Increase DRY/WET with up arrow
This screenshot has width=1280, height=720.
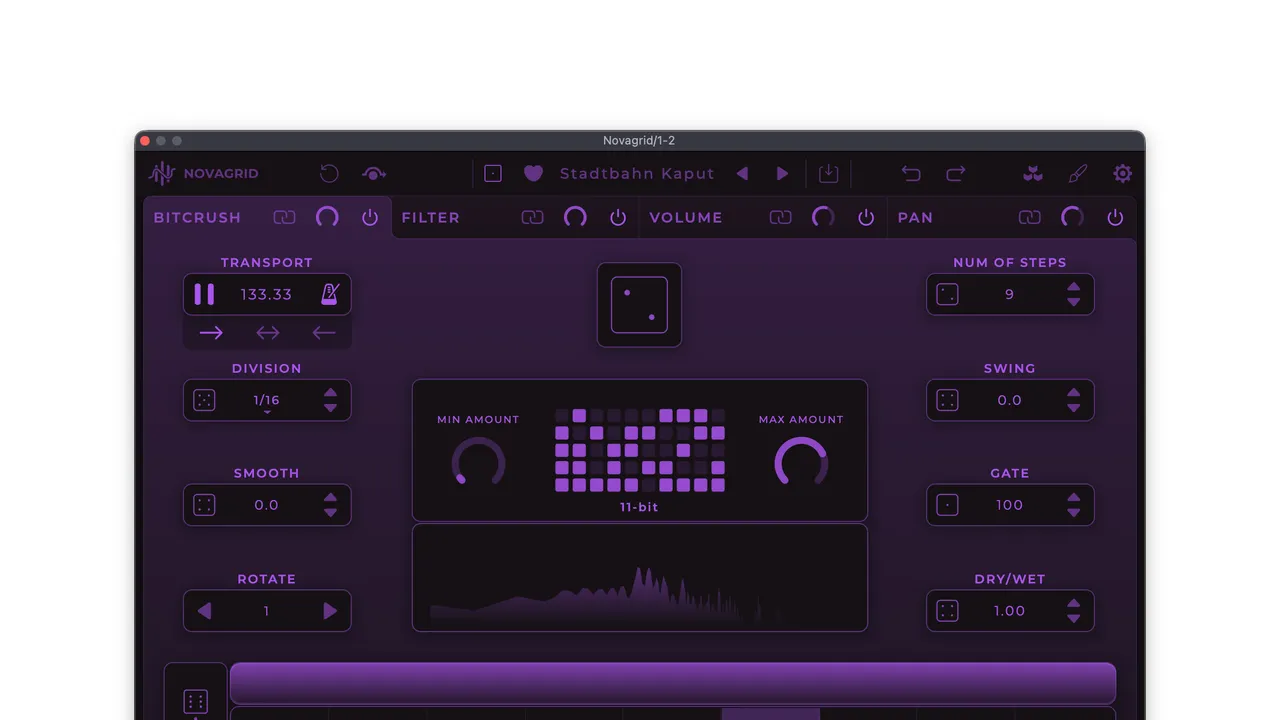[1073, 604]
